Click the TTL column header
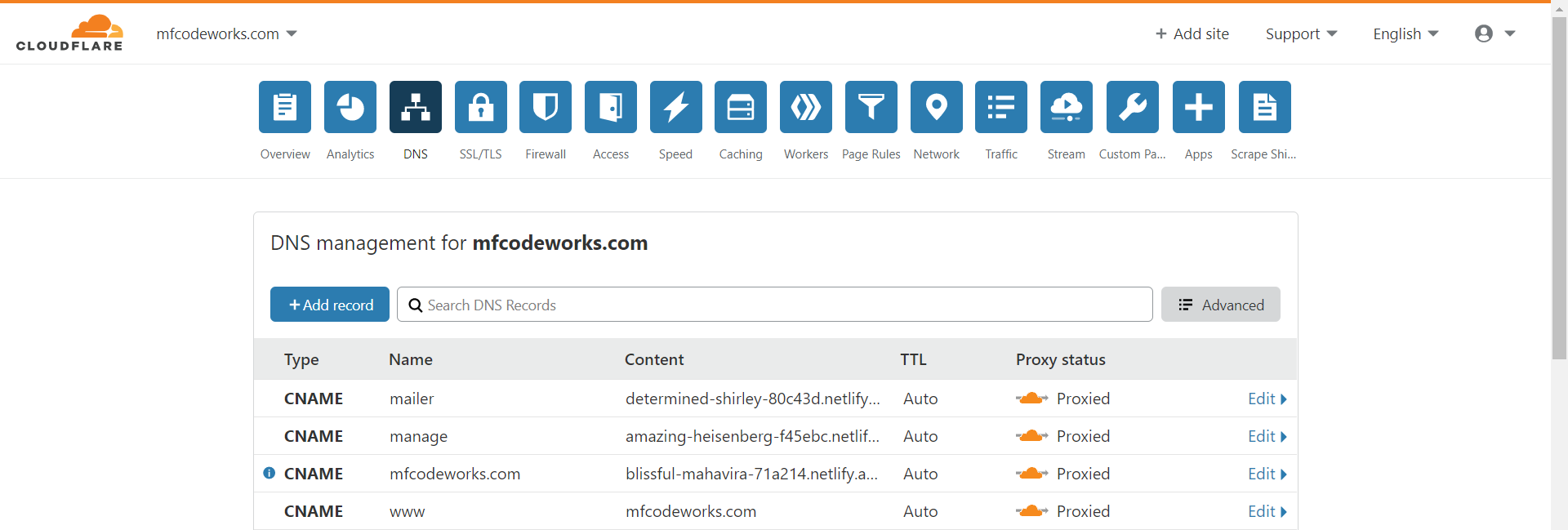This screenshot has height=530, width=1568. [913, 359]
